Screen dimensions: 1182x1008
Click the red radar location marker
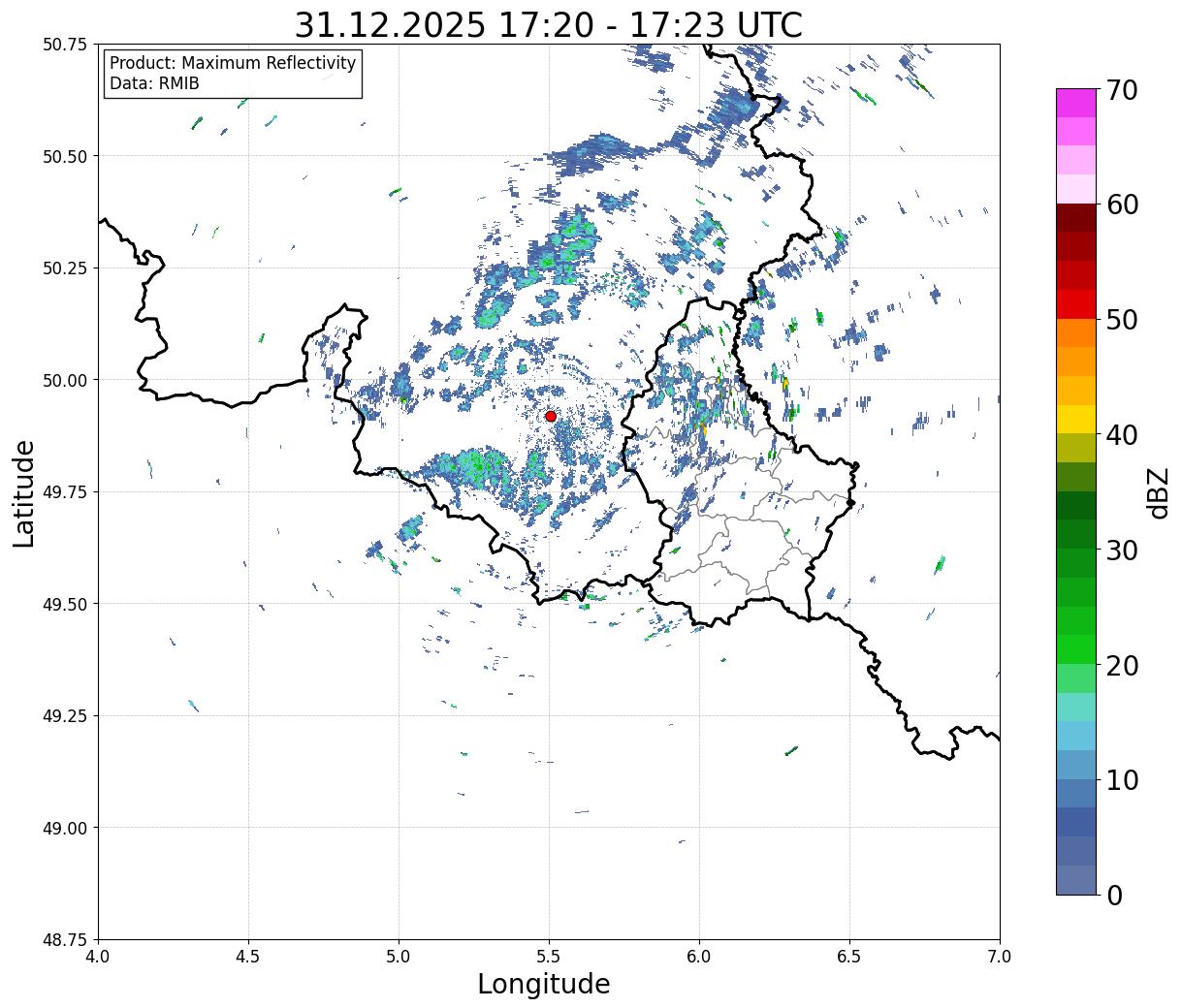pos(551,416)
